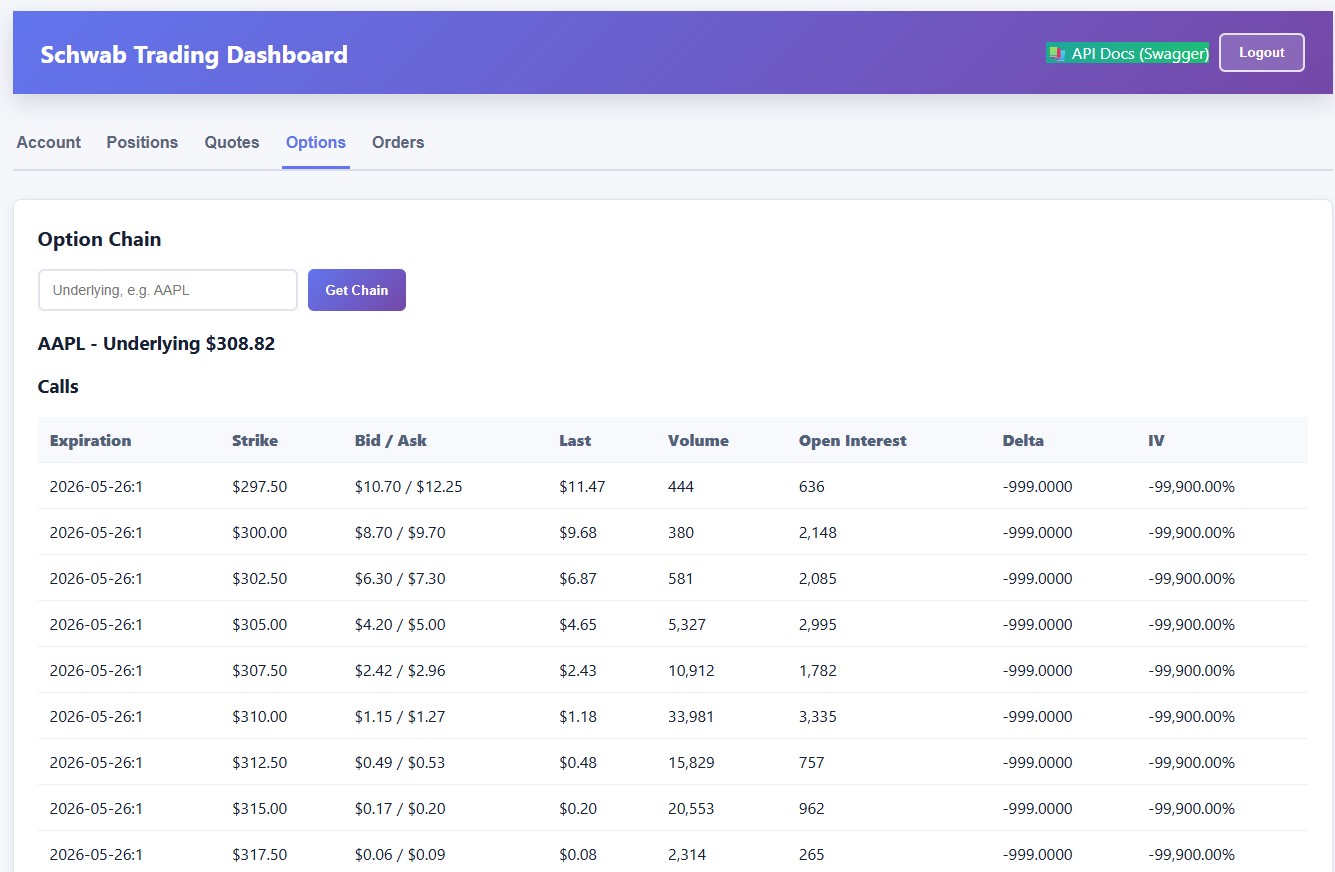Click the Bid / Ask column header
Image resolution: width=1335 pixels, height=872 pixels.
pos(391,440)
